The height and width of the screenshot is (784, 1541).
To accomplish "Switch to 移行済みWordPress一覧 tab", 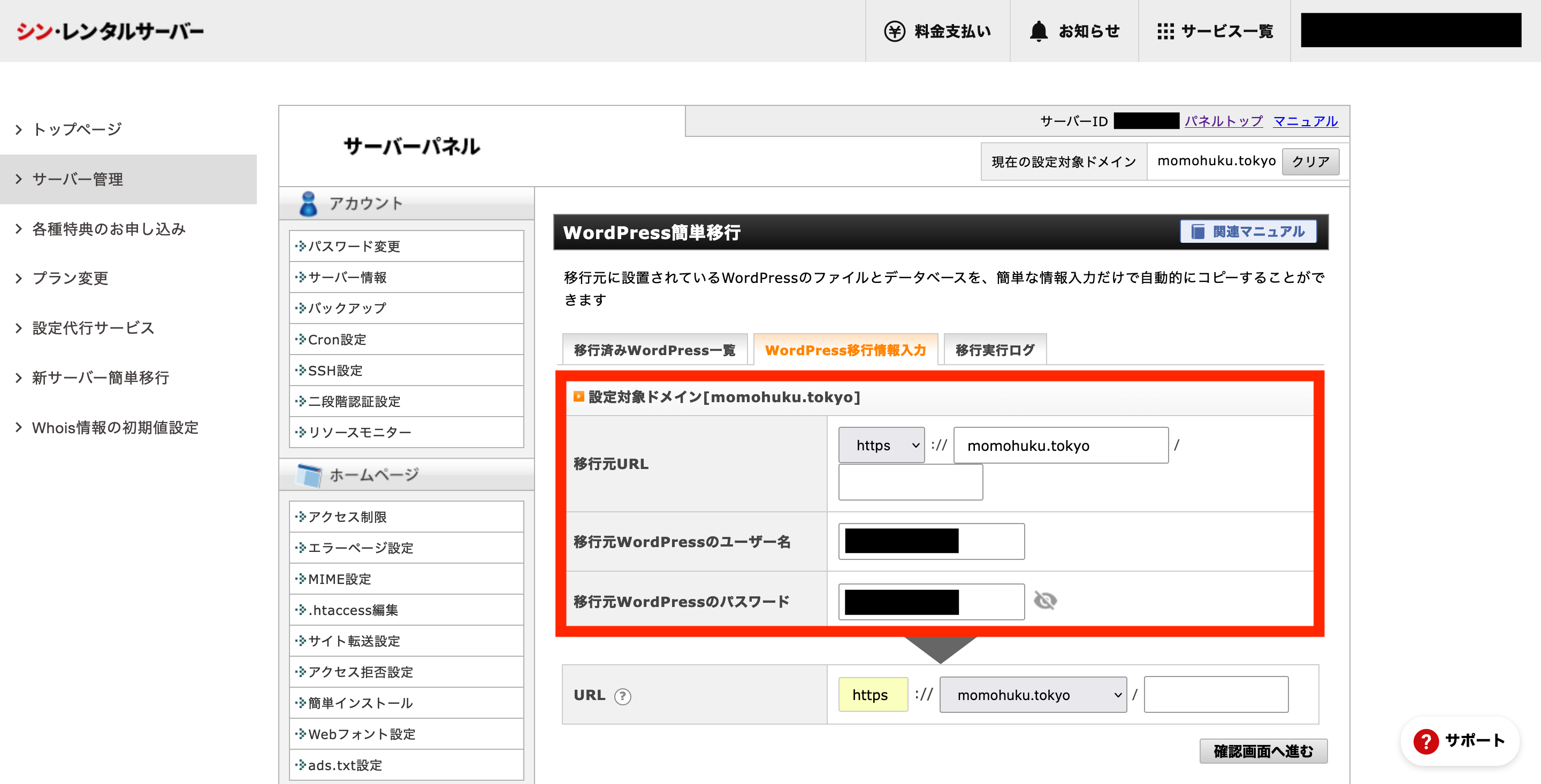I will [654, 349].
